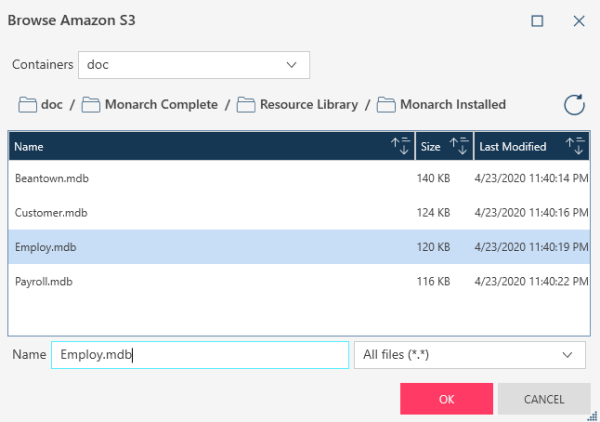Click the Size column header label

click(430, 147)
